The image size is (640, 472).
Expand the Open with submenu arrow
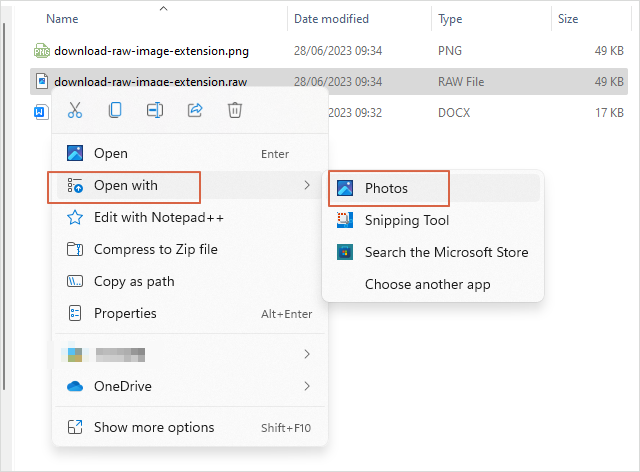pyautogui.click(x=307, y=185)
